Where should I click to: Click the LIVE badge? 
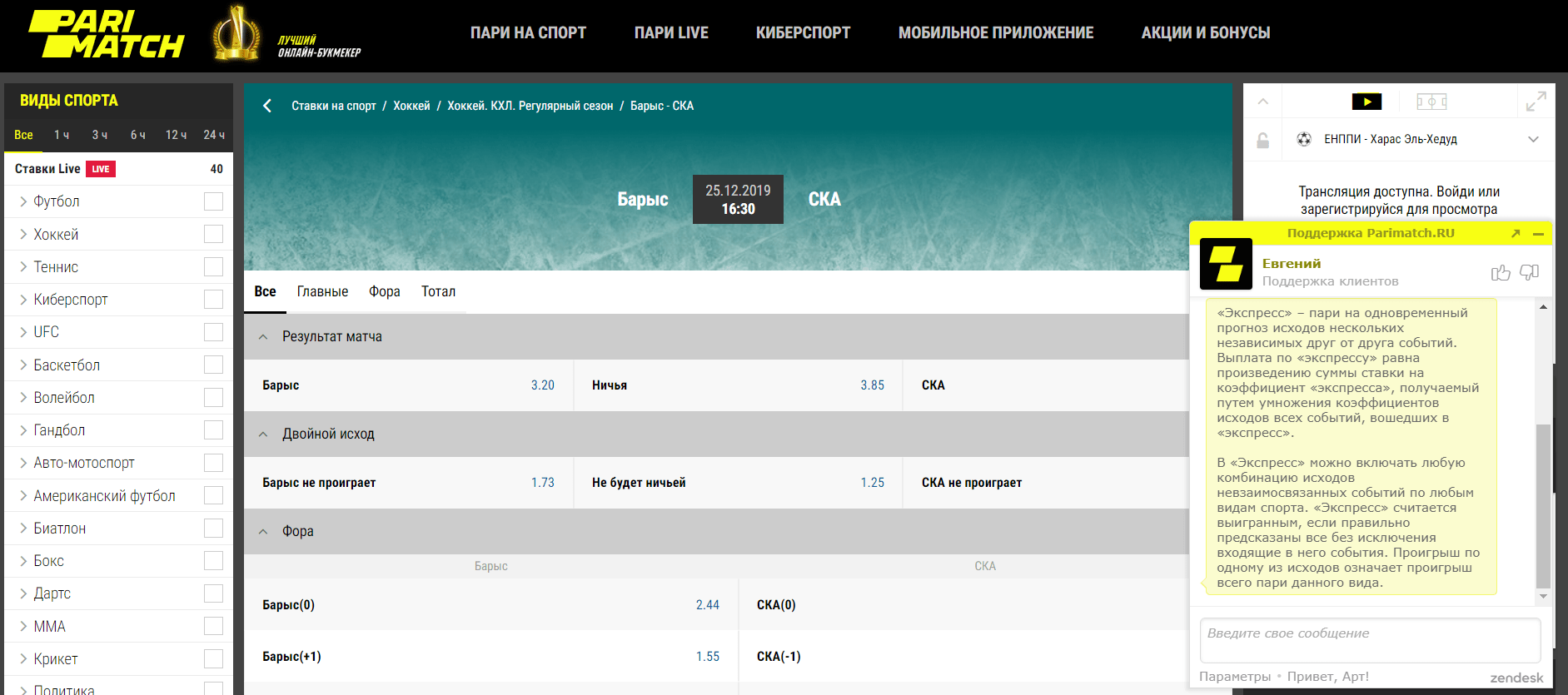tap(101, 169)
